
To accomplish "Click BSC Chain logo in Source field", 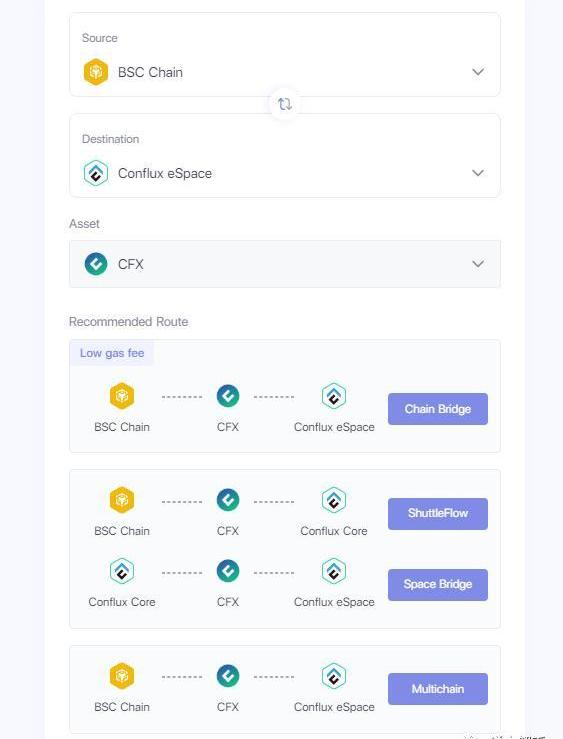I will pos(96,72).
